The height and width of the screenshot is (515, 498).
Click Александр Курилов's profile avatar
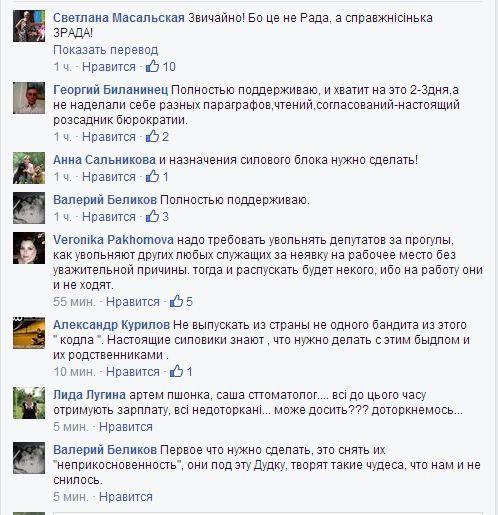click(x=29, y=333)
